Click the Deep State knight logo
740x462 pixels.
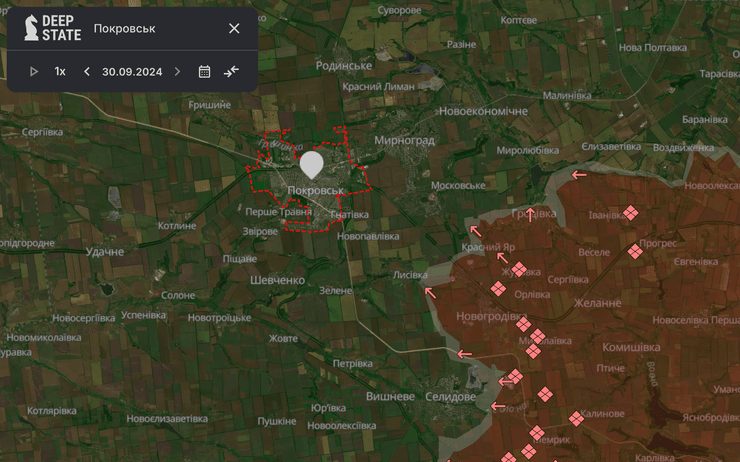pos(32,28)
